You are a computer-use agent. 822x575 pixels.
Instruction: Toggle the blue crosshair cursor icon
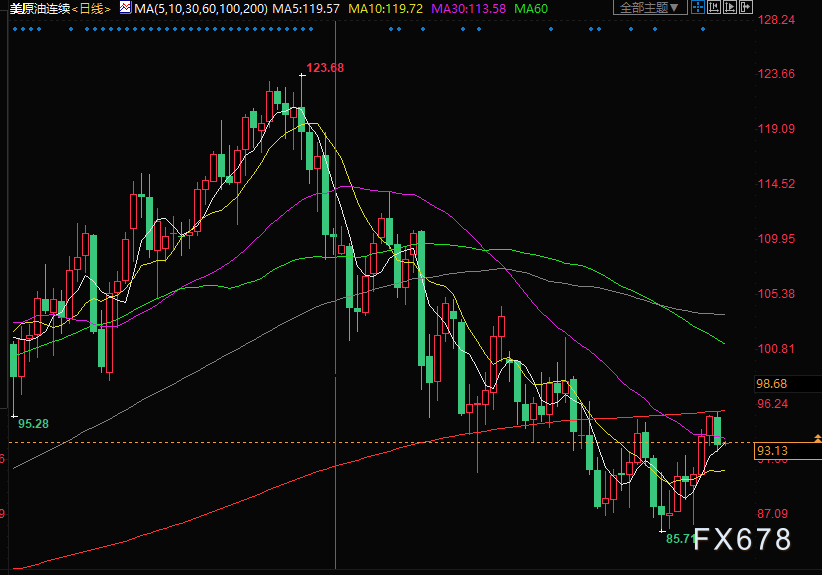698,7
